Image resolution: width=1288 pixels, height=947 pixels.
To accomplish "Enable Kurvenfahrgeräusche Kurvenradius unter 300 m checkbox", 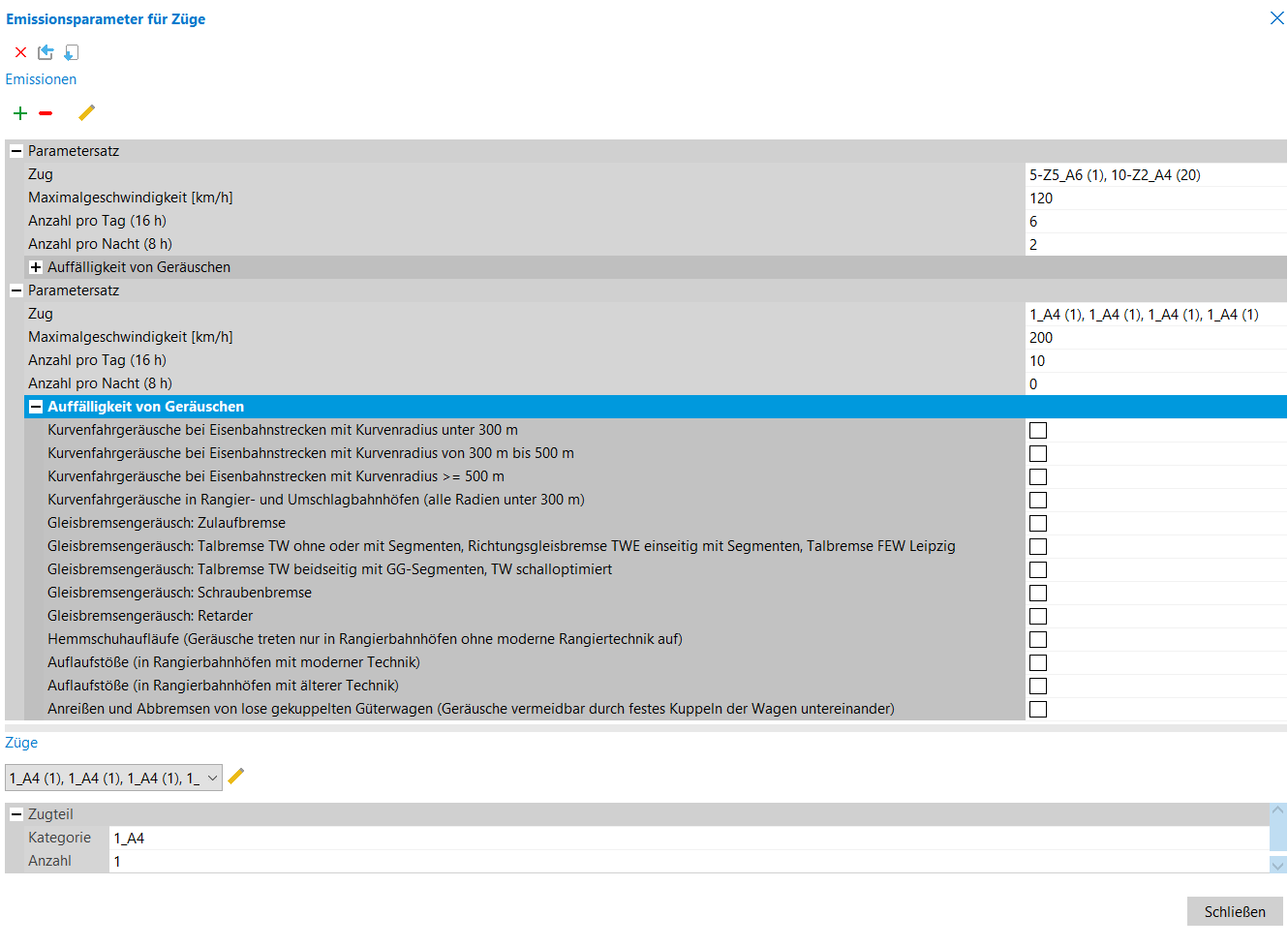I will click(x=1038, y=431).
